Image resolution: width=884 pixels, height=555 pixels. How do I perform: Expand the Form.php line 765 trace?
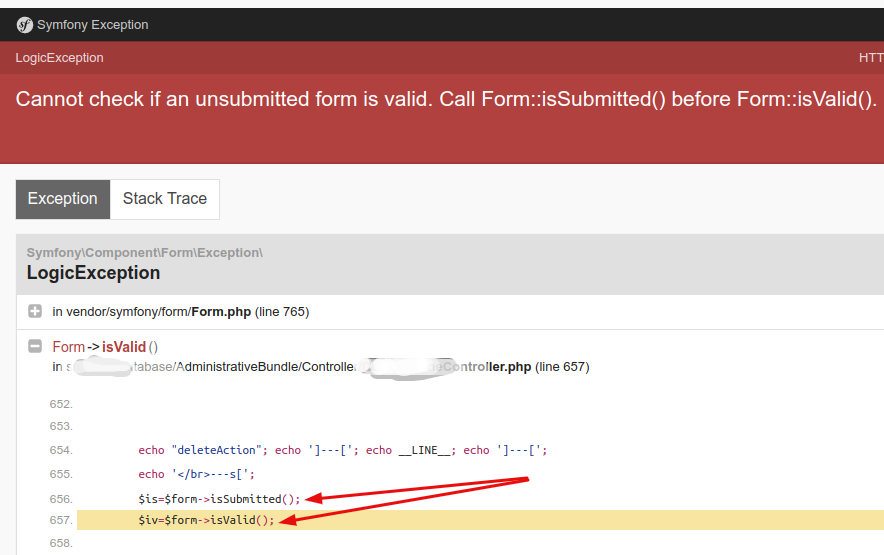click(x=35, y=311)
